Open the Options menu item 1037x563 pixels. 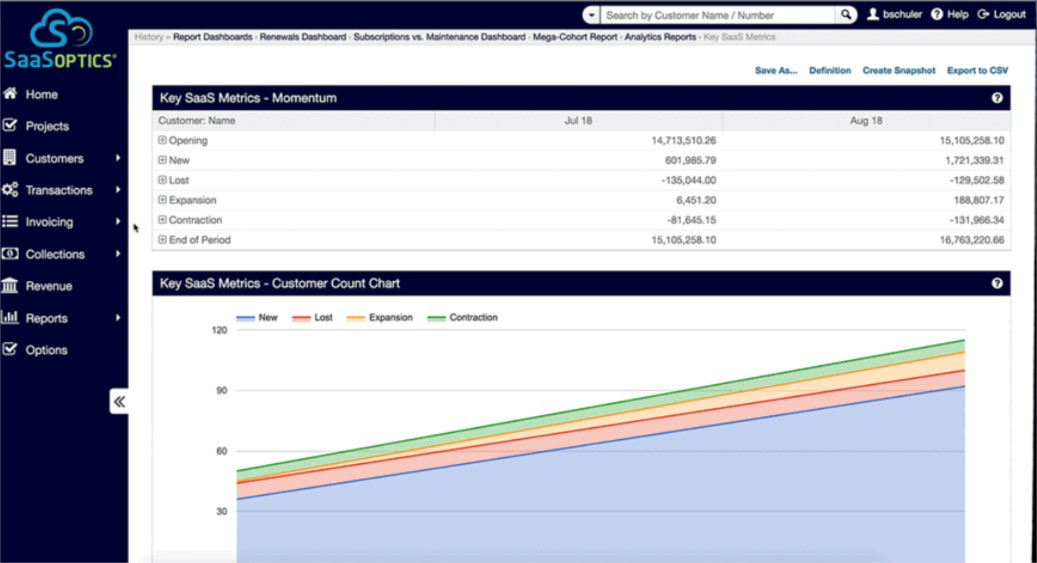click(46, 350)
